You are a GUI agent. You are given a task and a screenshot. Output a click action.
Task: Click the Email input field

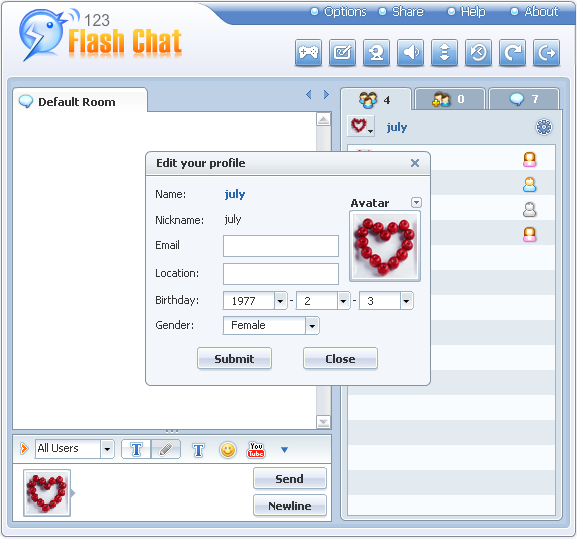[x=281, y=246]
